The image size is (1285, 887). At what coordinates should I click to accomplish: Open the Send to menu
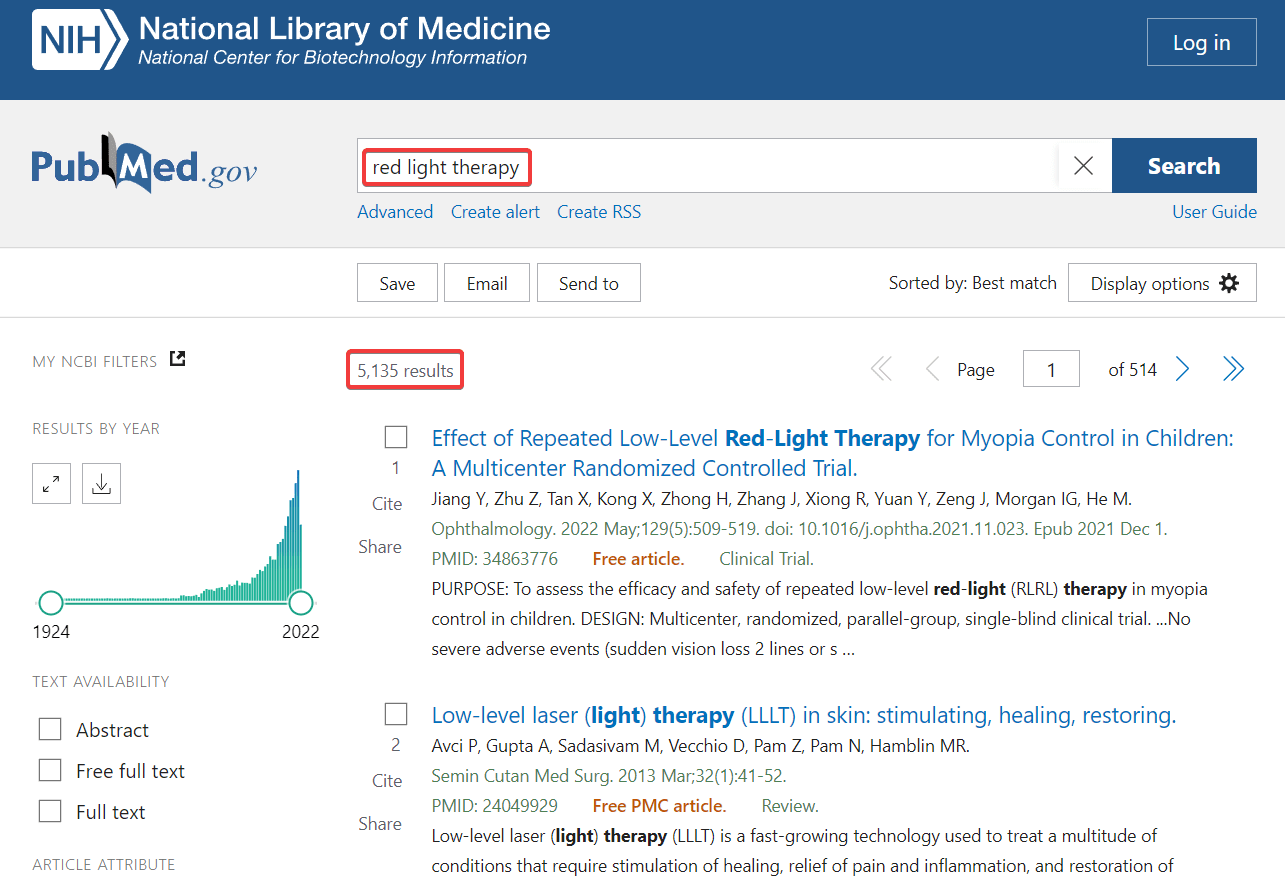point(588,283)
